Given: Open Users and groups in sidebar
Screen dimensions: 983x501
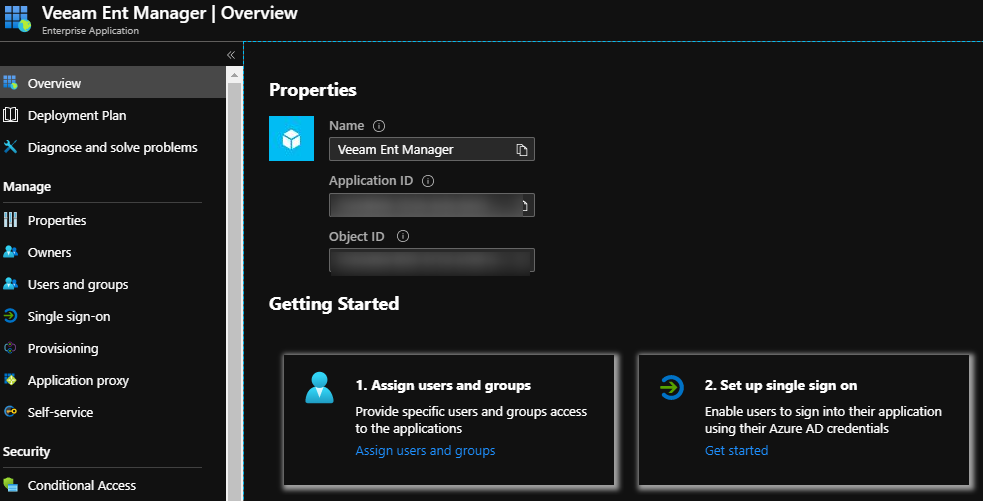Looking at the screenshot, I should tap(78, 284).
